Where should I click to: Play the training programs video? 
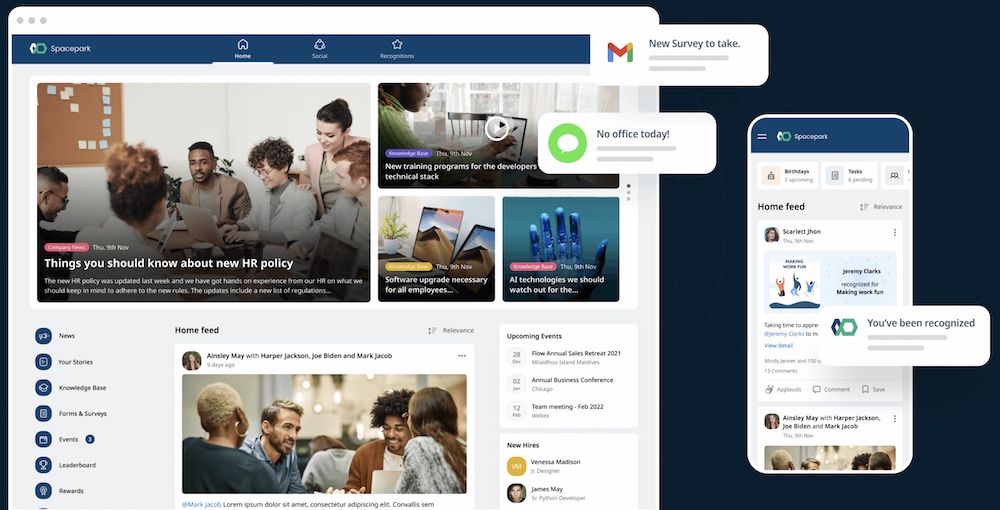coord(497,128)
